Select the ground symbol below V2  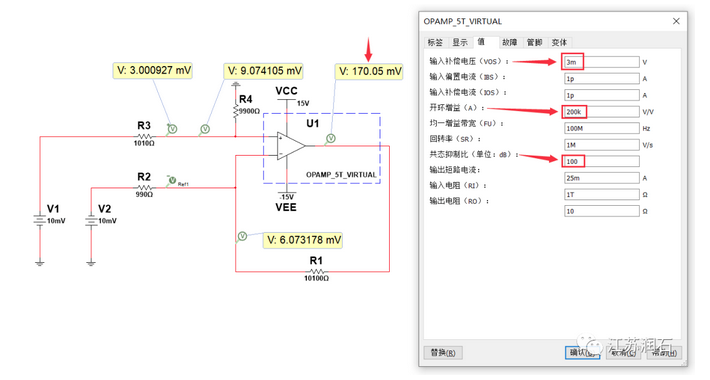coord(91,263)
